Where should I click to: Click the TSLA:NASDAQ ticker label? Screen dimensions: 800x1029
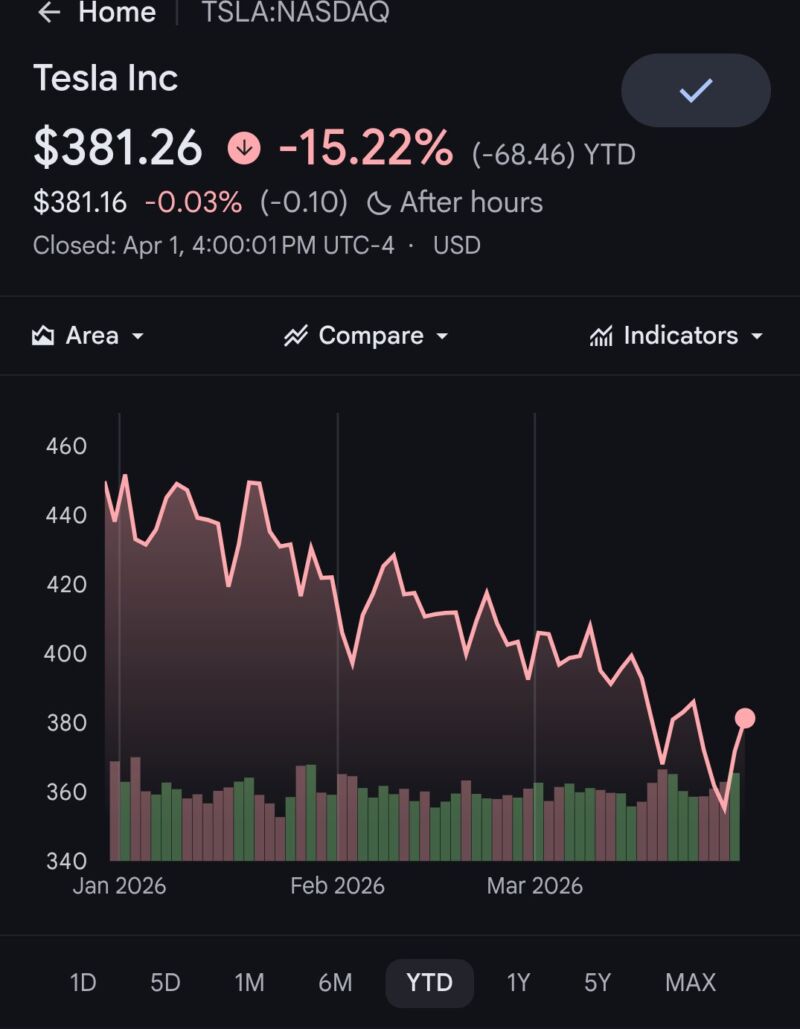295,13
